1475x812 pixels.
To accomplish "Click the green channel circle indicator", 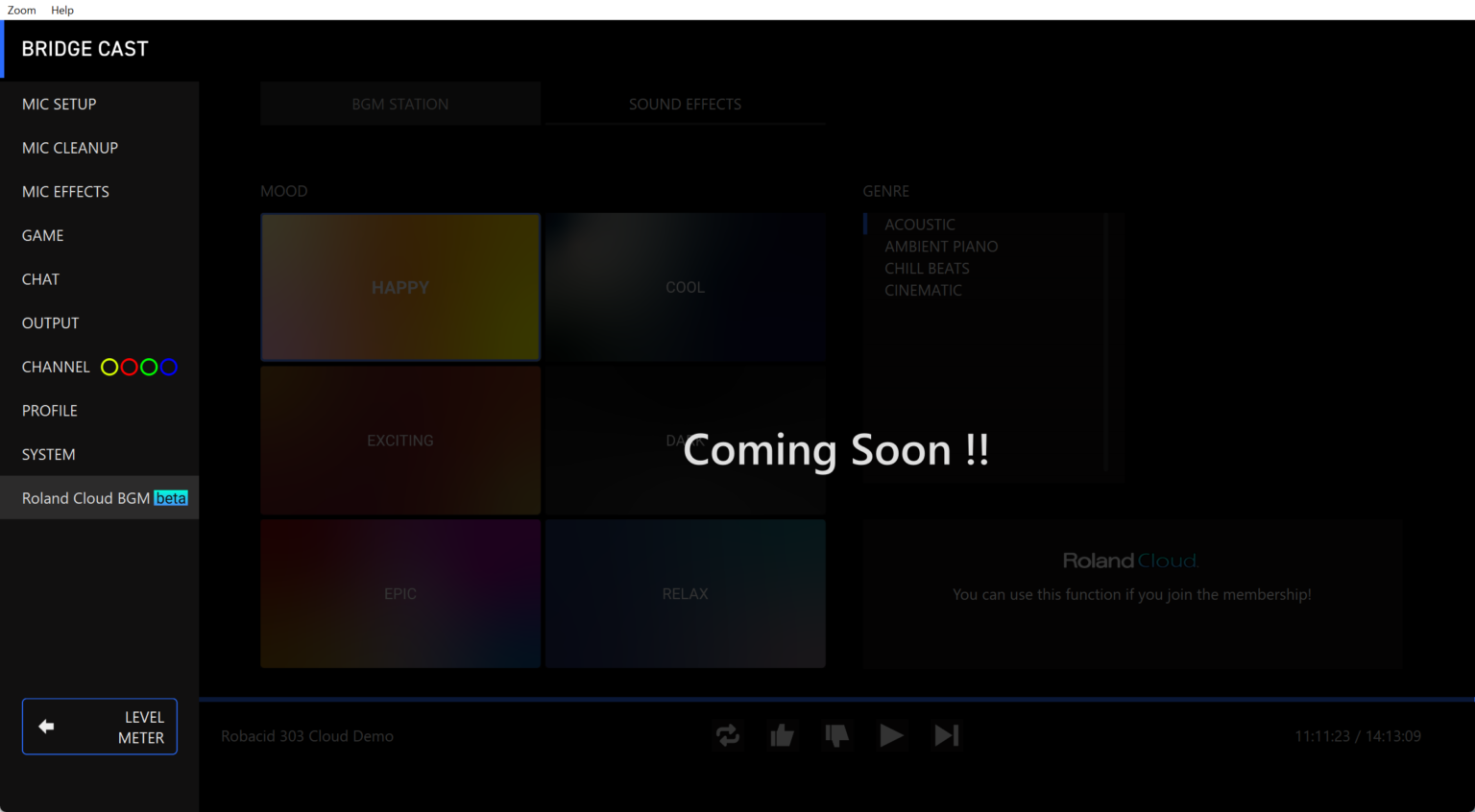I will (x=149, y=368).
